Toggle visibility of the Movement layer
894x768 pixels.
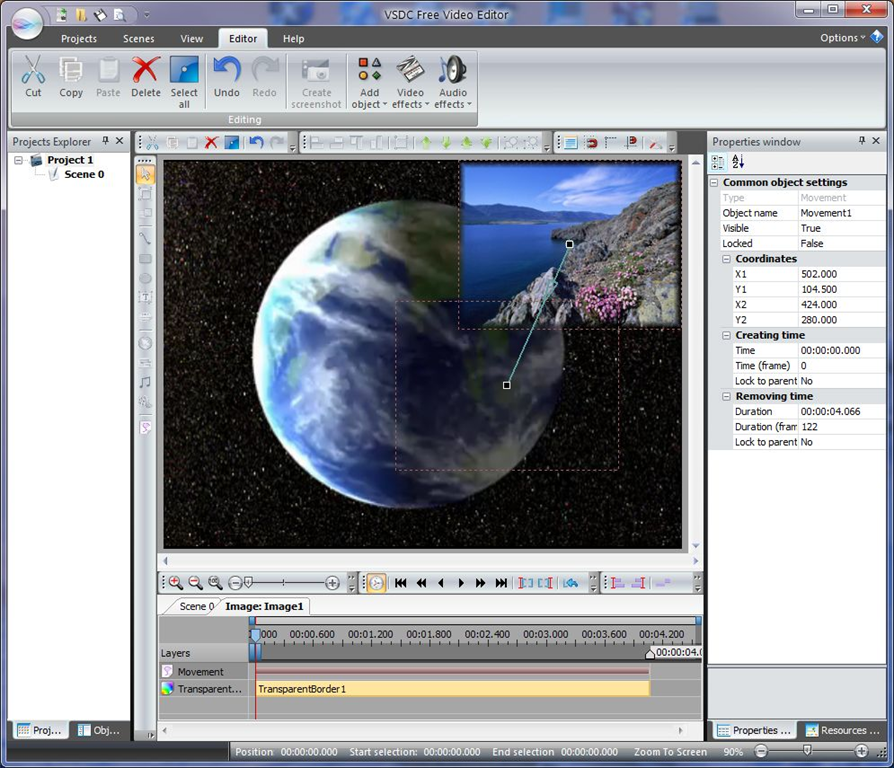(165, 671)
